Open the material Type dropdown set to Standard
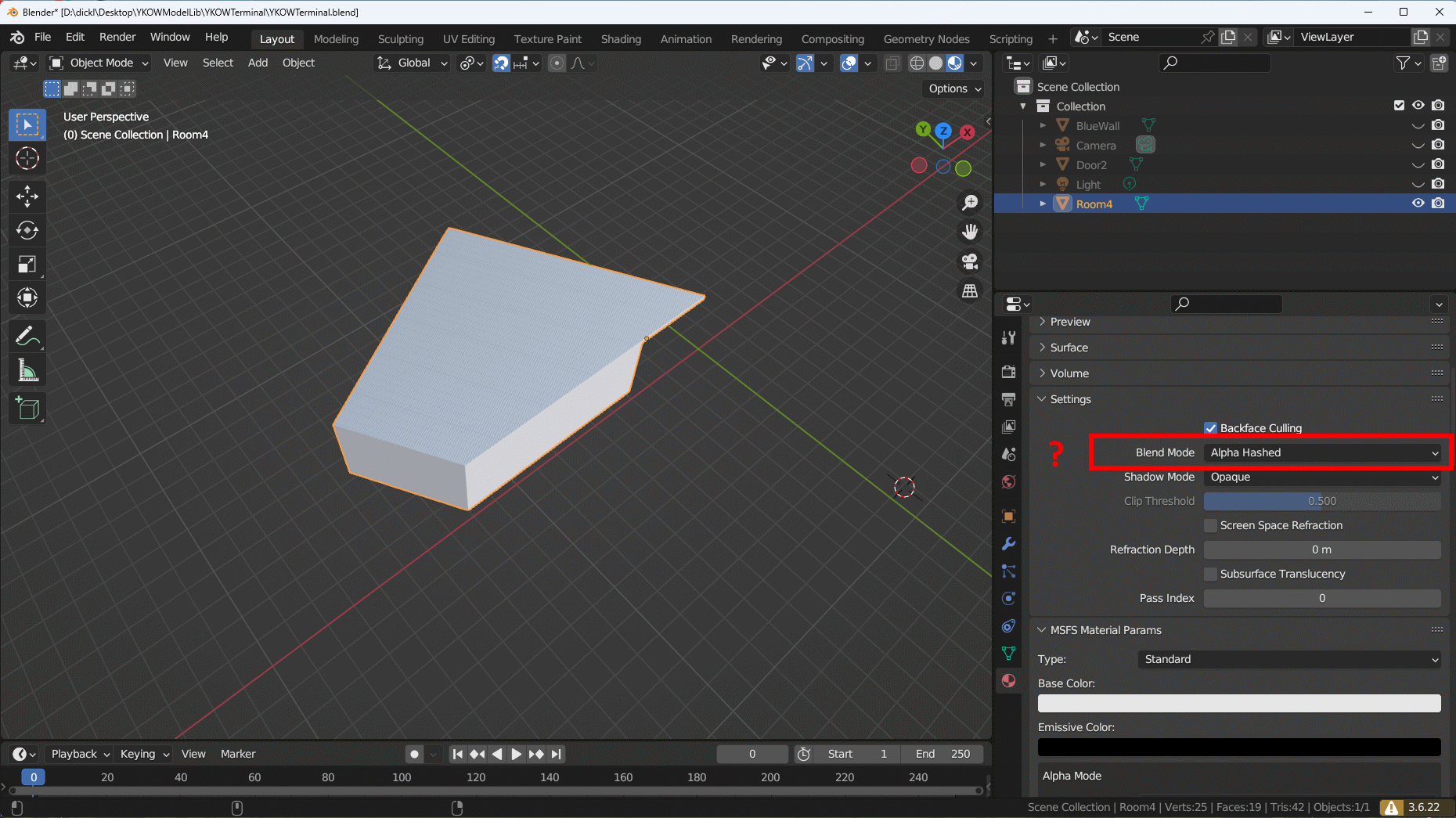The width and height of the screenshot is (1456, 818). [1288, 659]
